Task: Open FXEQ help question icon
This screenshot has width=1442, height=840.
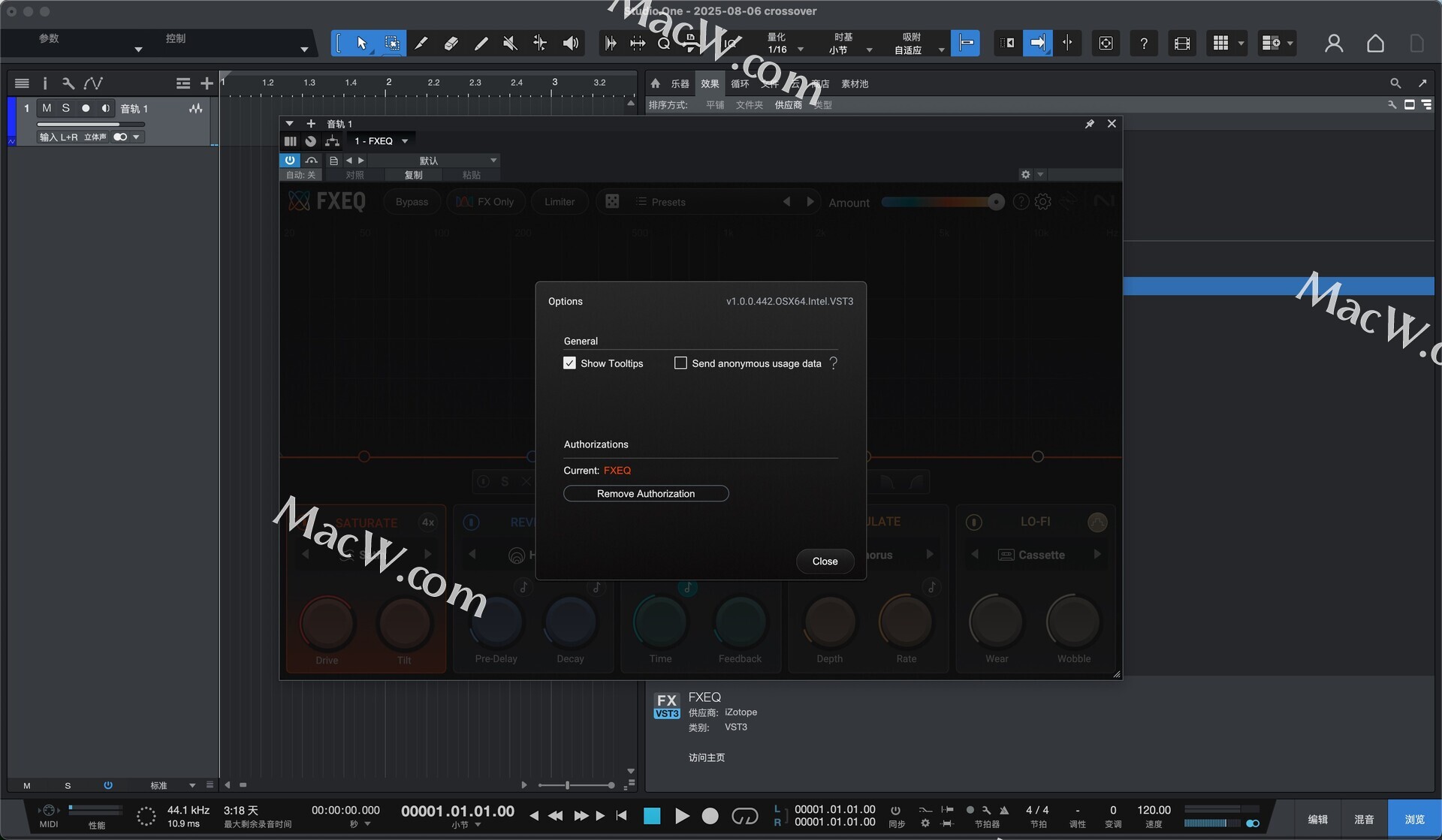Action: tap(1021, 202)
